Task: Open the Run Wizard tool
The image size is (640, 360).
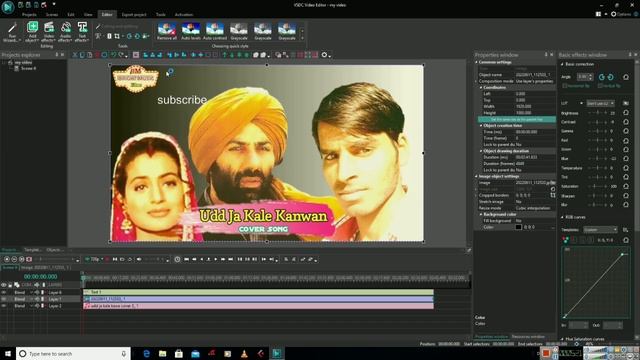Action: coord(12,32)
